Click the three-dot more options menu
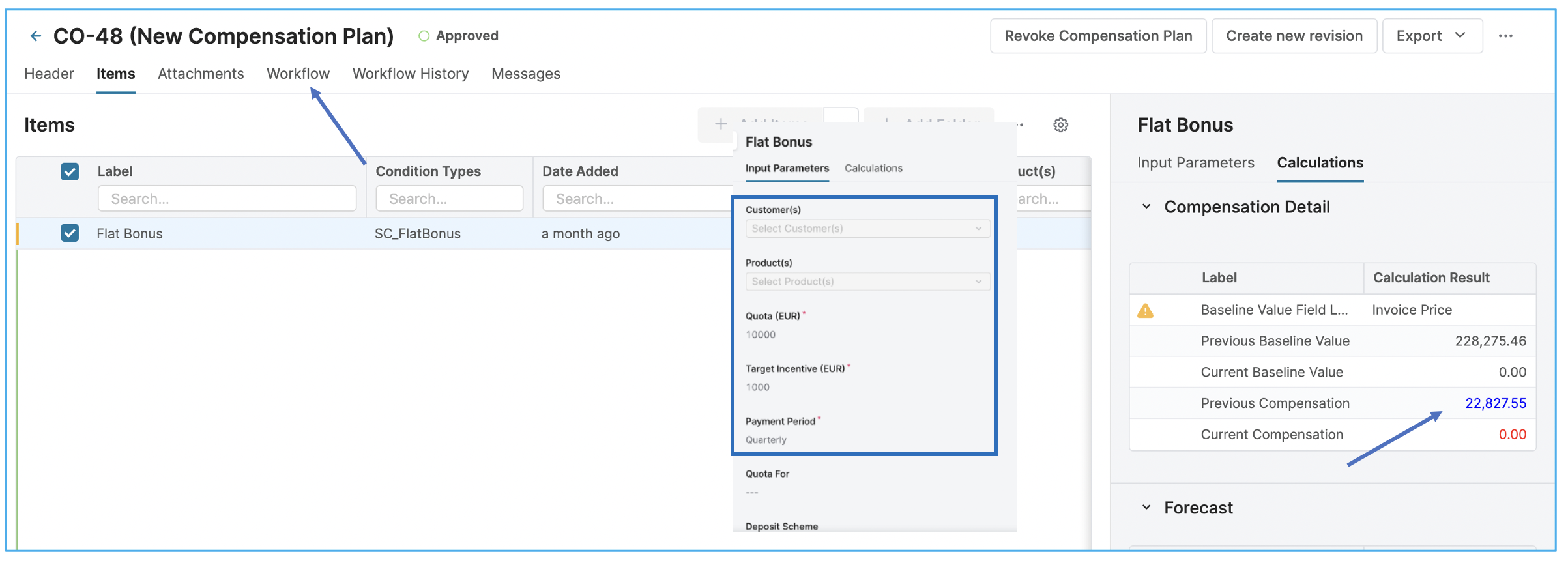Image resolution: width=1568 pixels, height=563 pixels. tap(1505, 36)
